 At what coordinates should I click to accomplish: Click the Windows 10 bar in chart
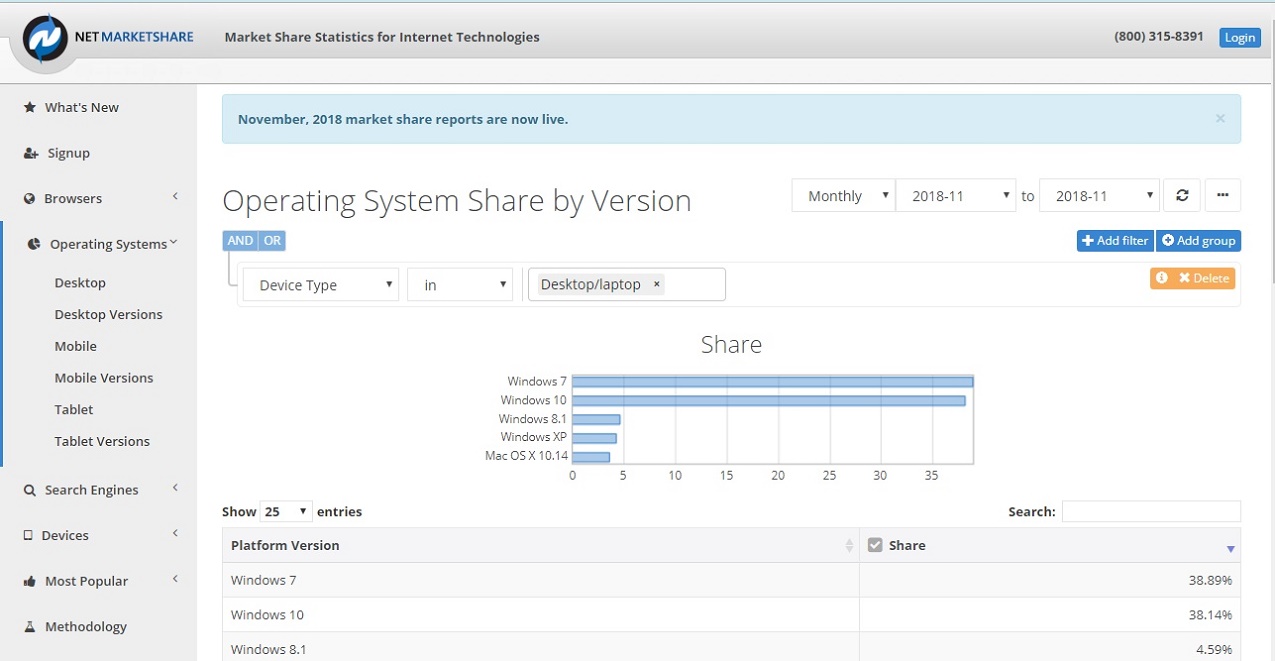click(768, 401)
